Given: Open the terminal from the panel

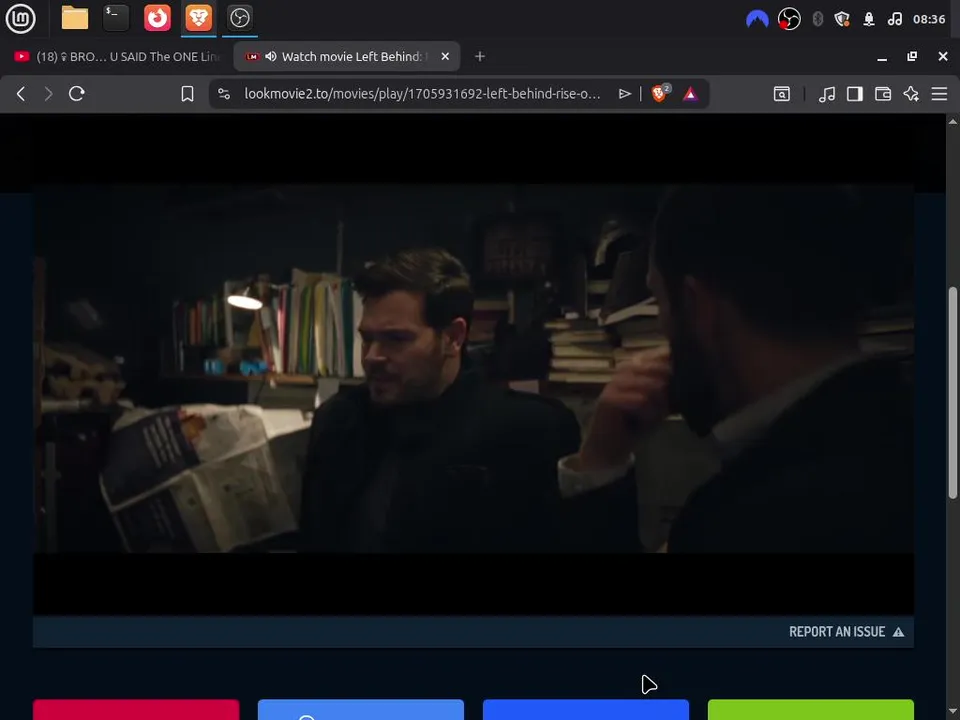Looking at the screenshot, I should point(116,18).
